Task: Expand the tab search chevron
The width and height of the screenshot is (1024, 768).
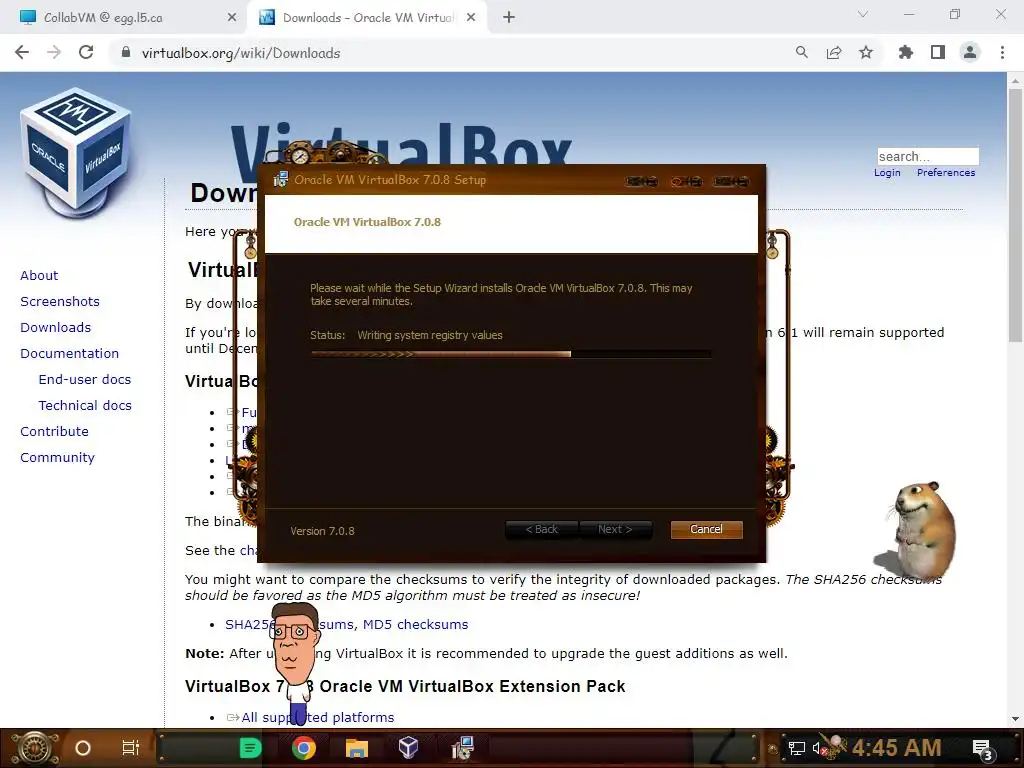Action: point(863,14)
